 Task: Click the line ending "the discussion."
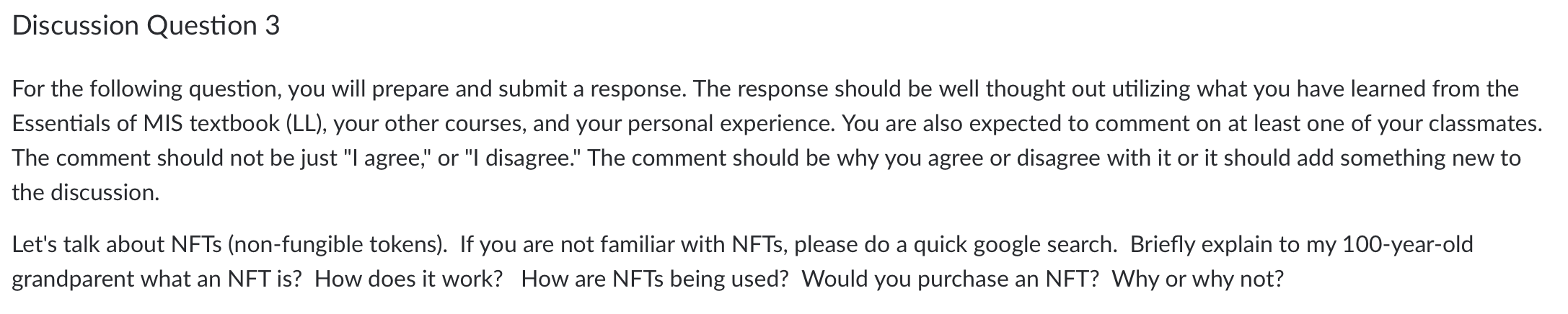tap(86, 192)
